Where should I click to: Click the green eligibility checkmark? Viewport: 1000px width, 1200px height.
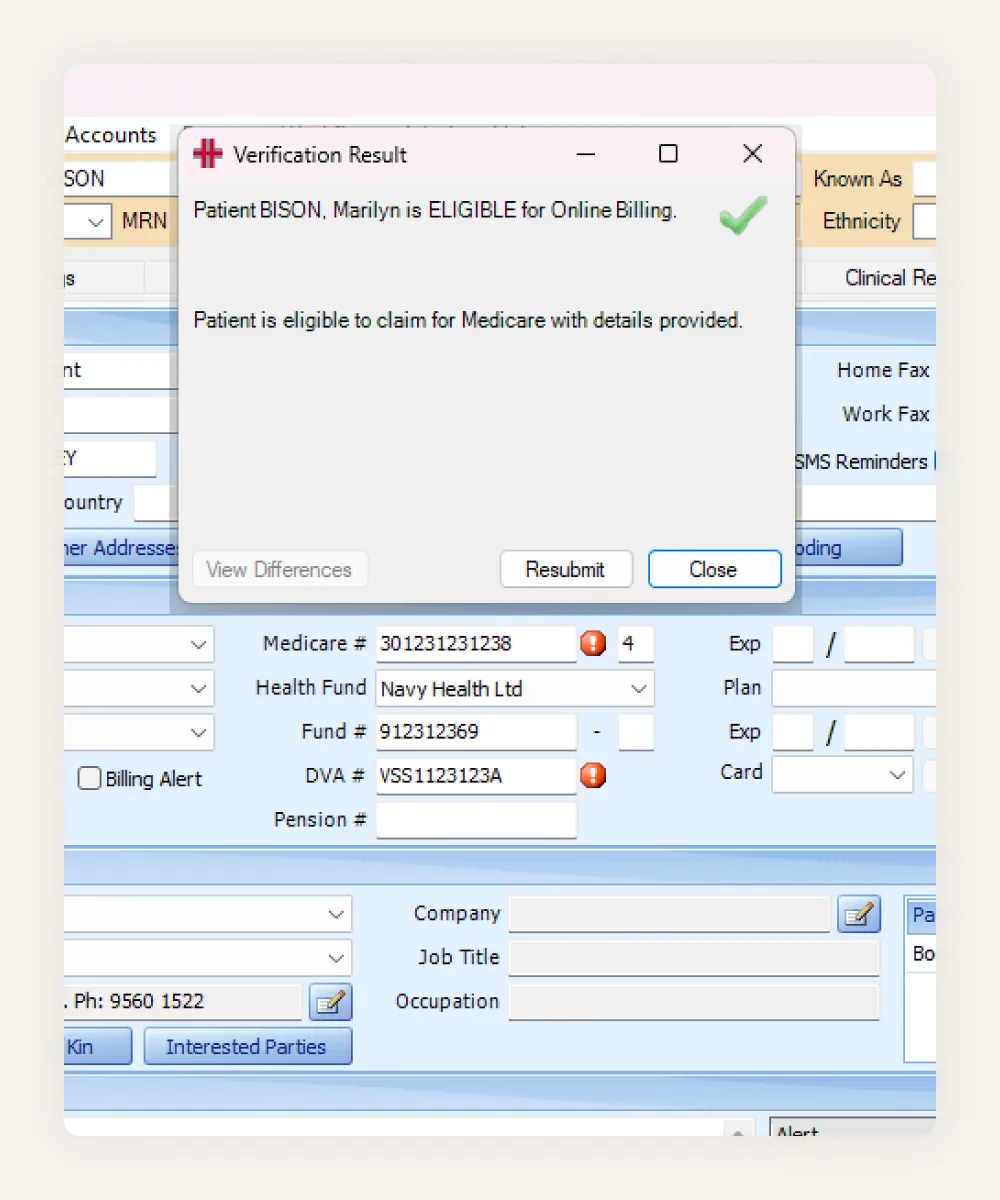pos(743,215)
